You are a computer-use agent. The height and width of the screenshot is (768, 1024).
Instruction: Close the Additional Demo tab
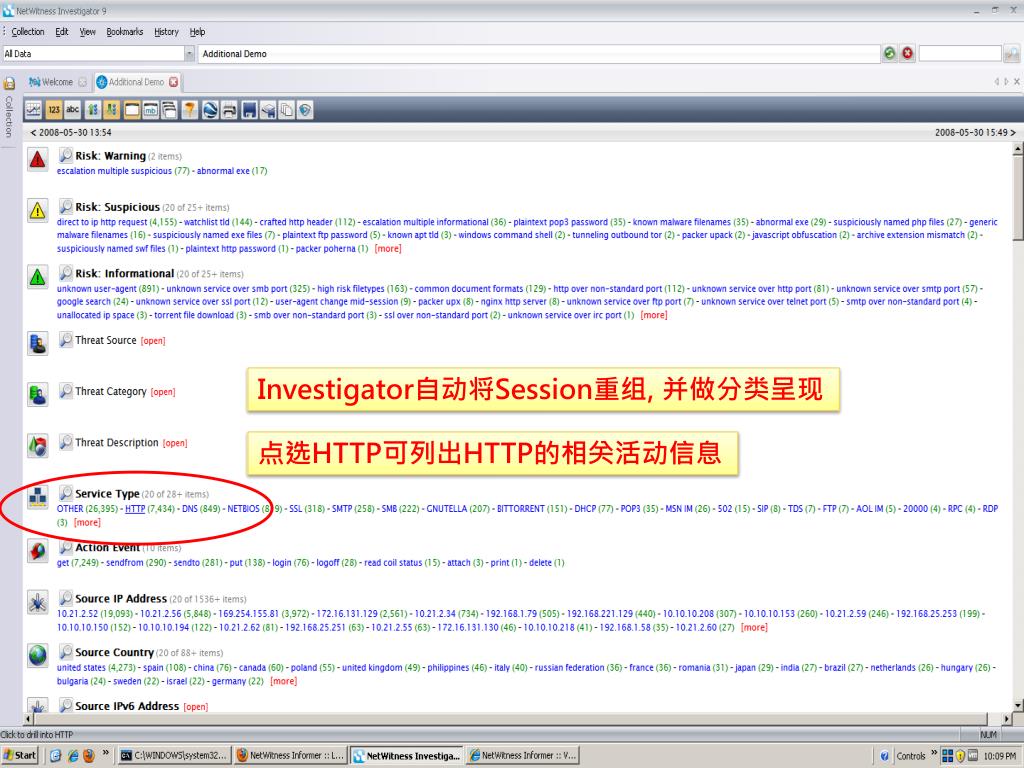173,82
